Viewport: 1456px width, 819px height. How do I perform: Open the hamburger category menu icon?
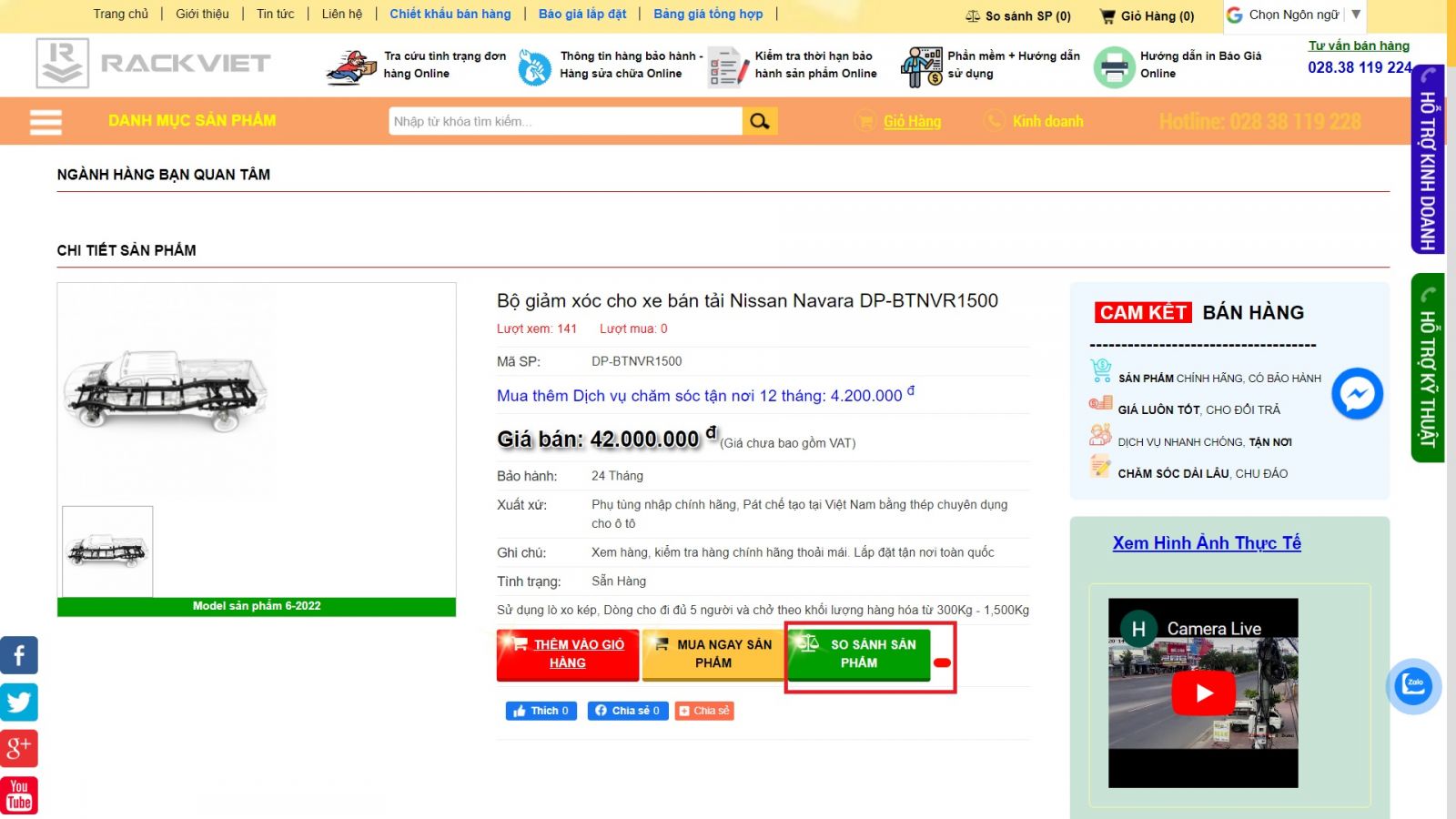(45, 121)
